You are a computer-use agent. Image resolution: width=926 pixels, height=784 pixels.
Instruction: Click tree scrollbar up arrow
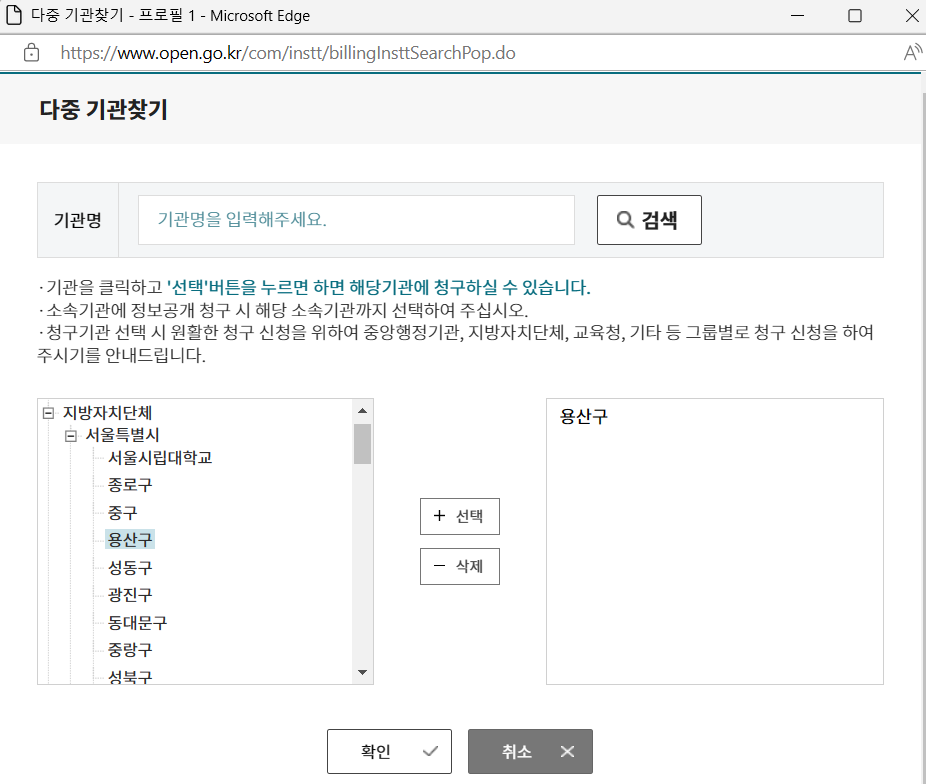click(x=363, y=410)
